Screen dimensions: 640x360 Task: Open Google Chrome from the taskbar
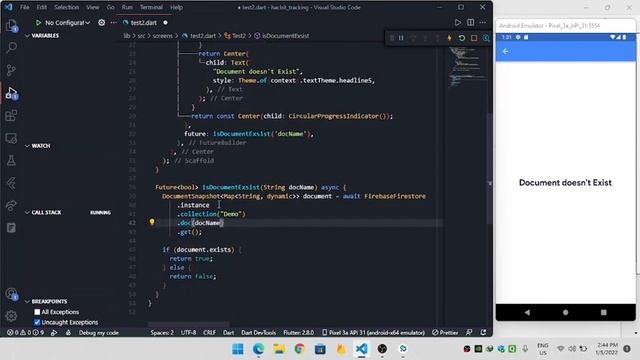click(300, 349)
